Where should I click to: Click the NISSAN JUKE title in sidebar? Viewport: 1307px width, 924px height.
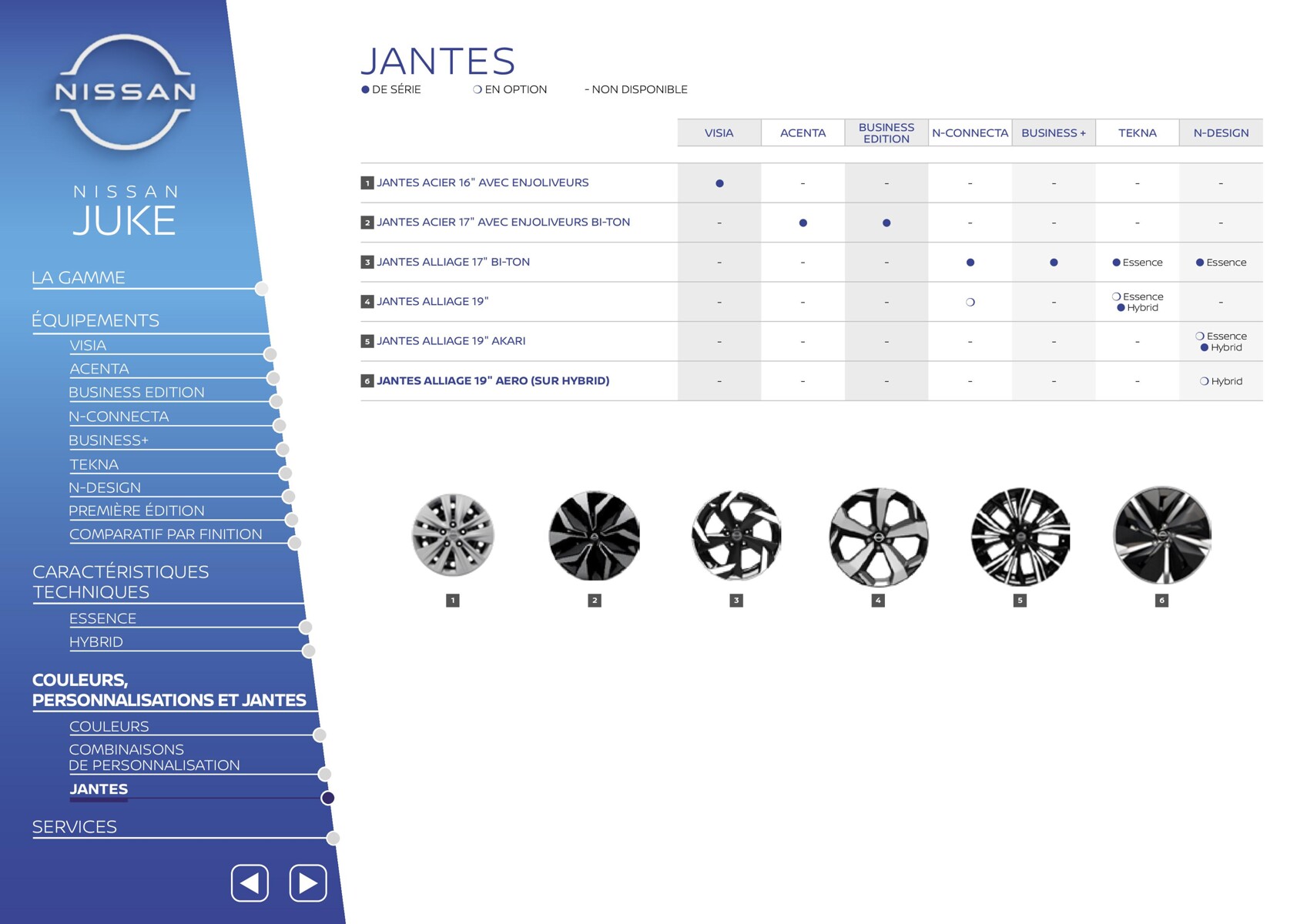click(126, 211)
